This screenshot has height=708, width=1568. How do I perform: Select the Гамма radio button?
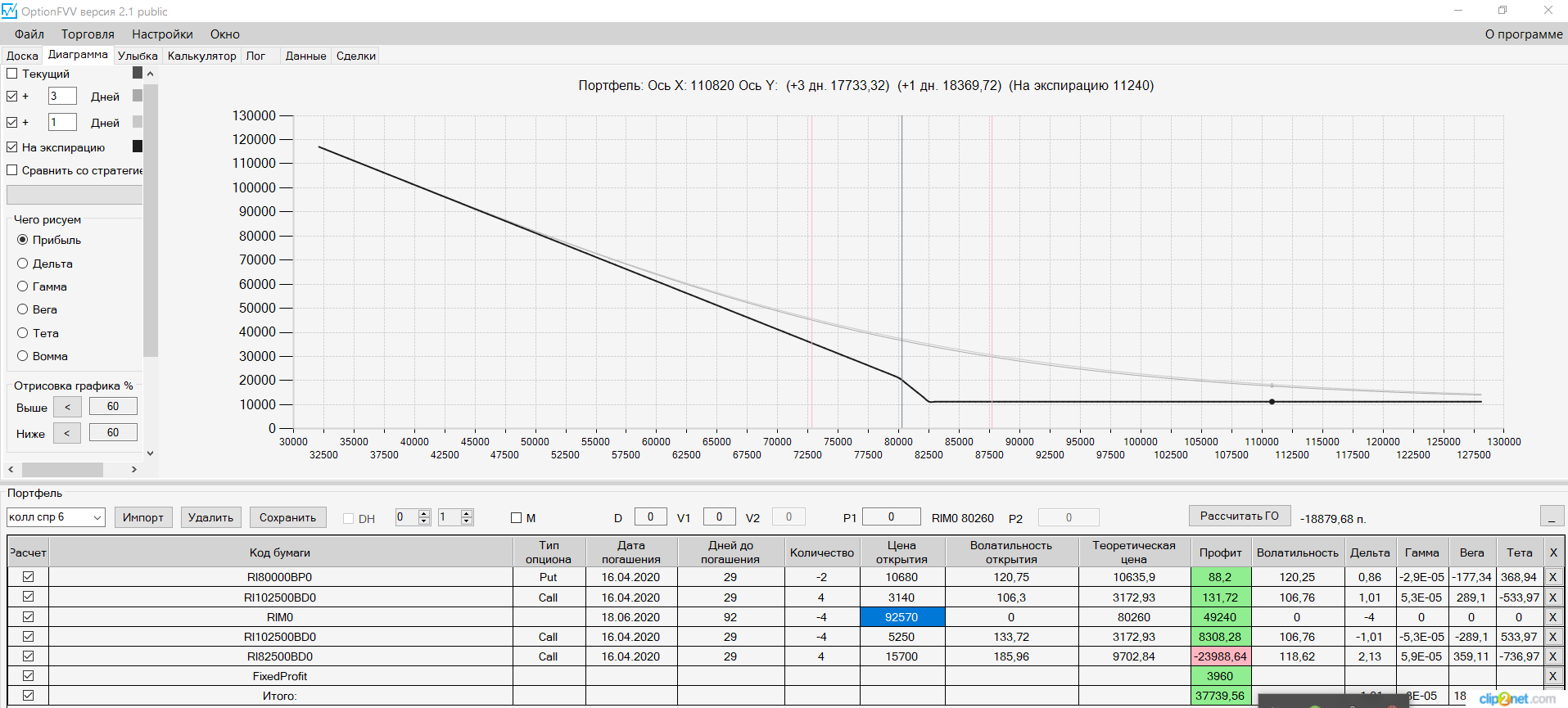(x=23, y=286)
